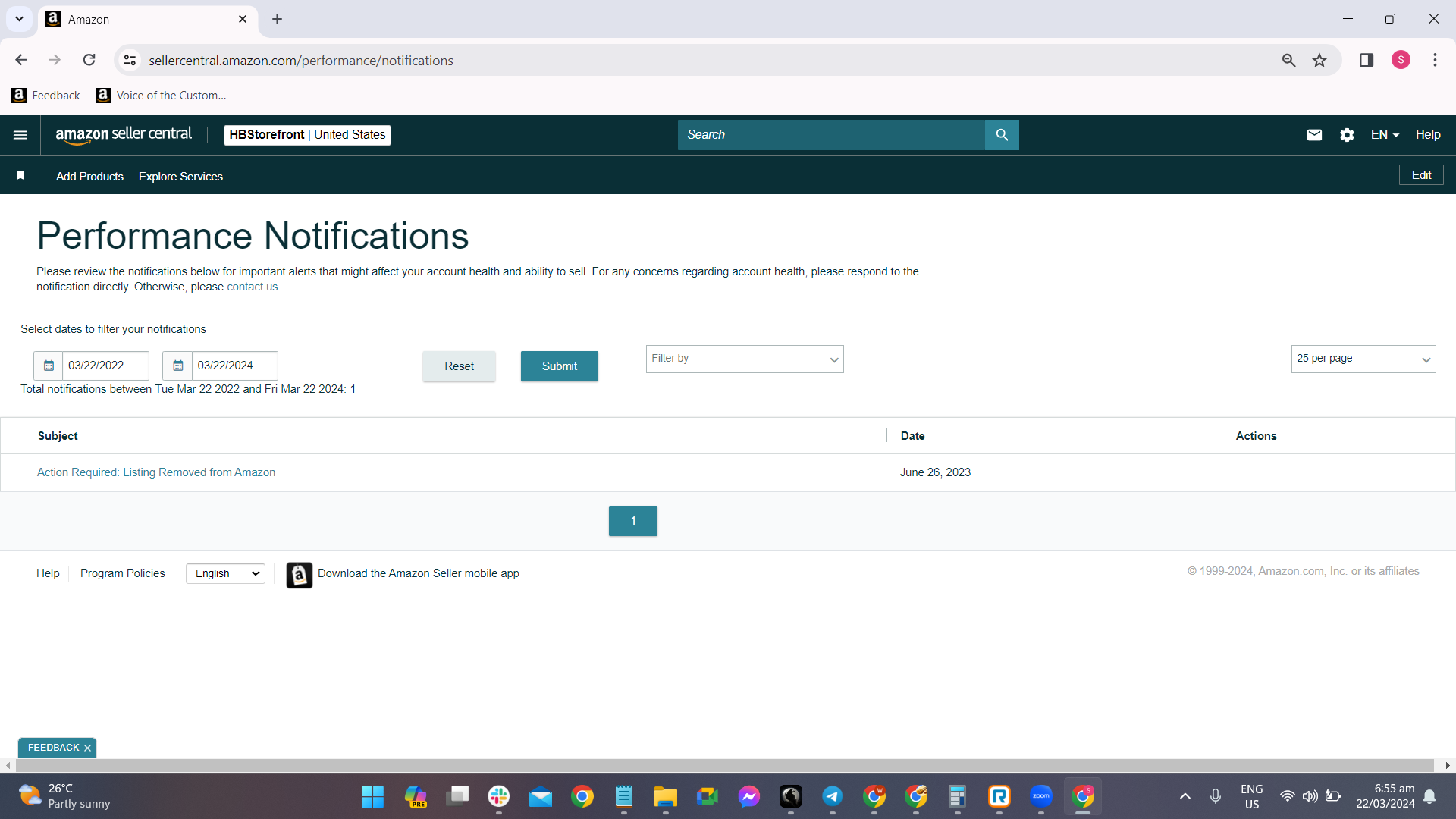Image resolution: width=1456 pixels, height=819 pixels.
Task: Click the footer Help link
Action: click(x=48, y=574)
